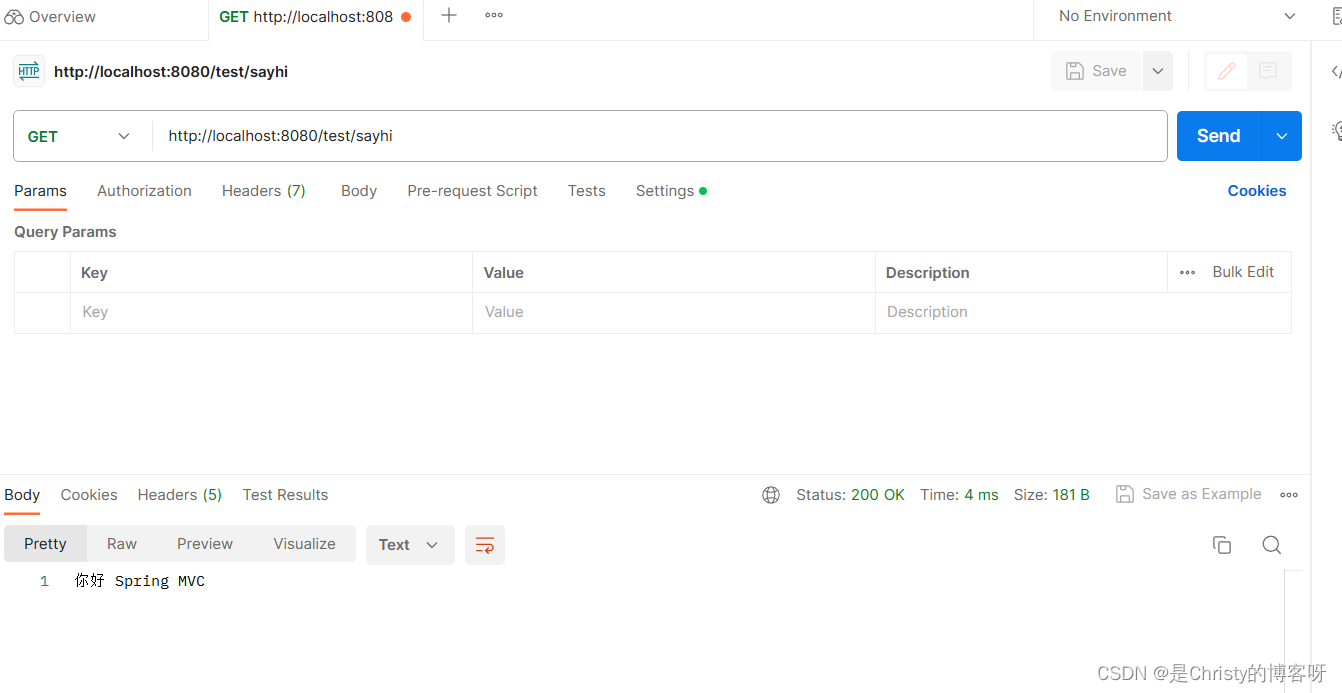Click the Description input cell
The width and height of the screenshot is (1342, 693).
[x=1083, y=312]
